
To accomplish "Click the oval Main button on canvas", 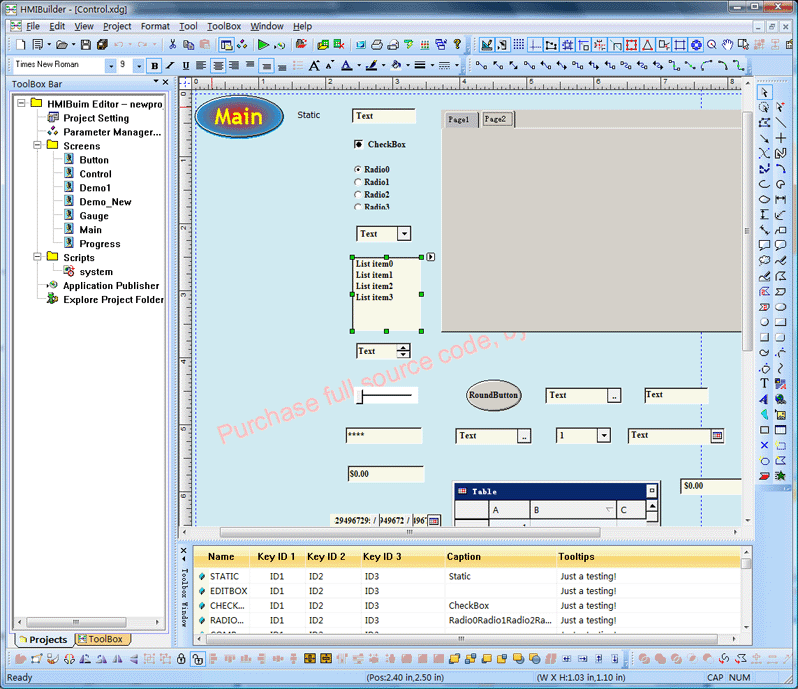I will (x=239, y=117).
